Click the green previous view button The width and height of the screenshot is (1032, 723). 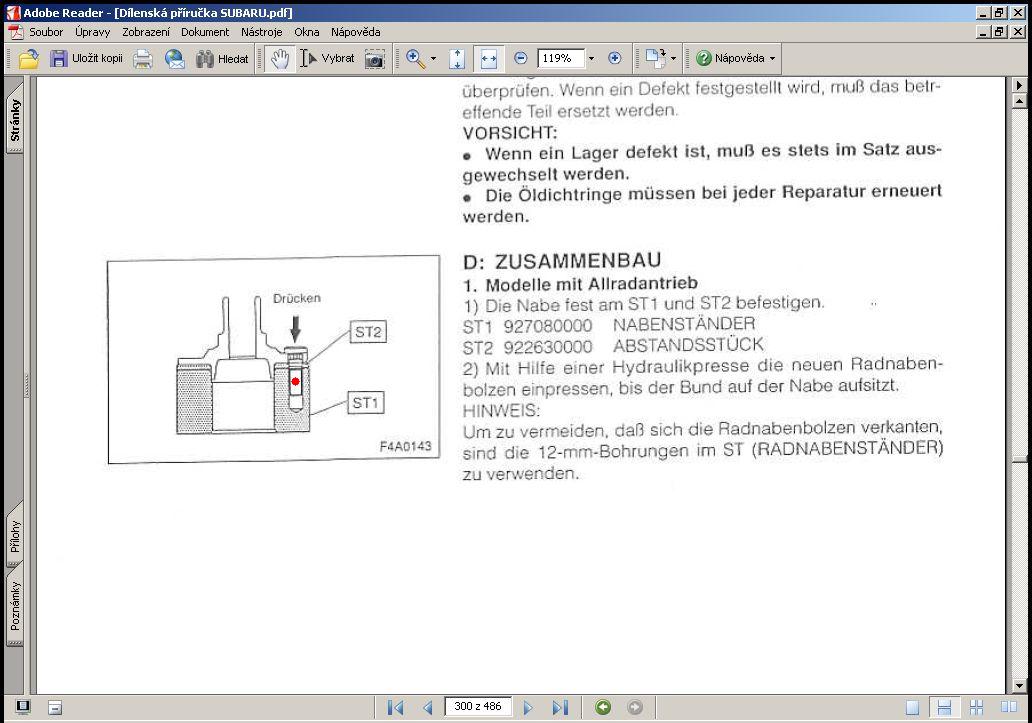(x=603, y=707)
